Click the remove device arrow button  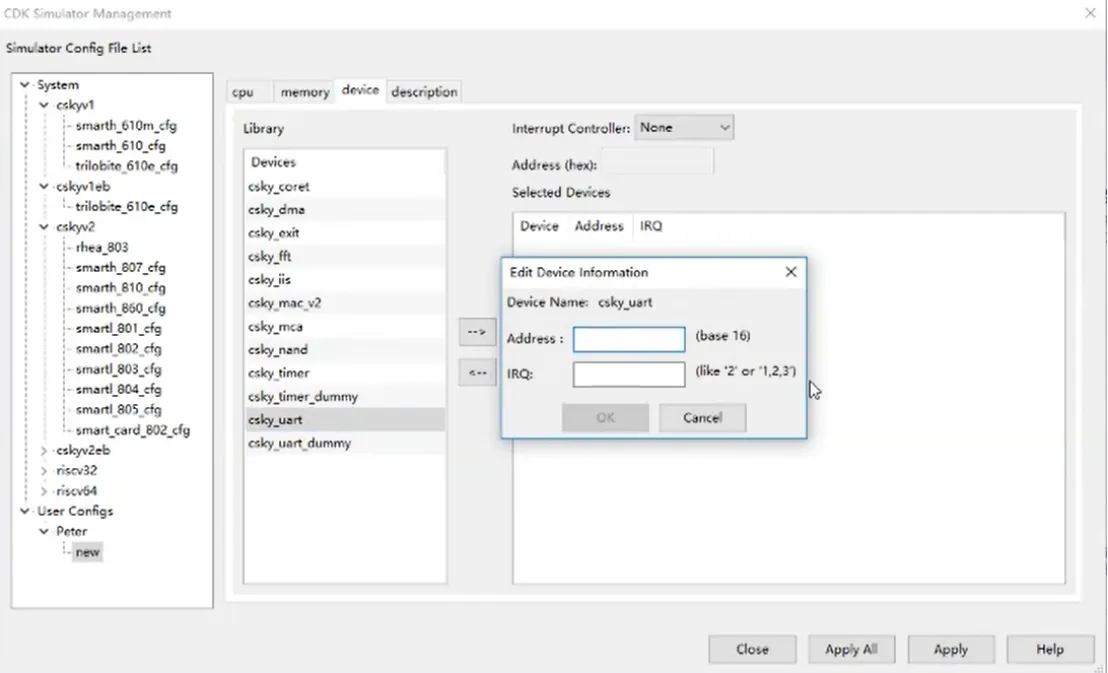[x=477, y=373]
